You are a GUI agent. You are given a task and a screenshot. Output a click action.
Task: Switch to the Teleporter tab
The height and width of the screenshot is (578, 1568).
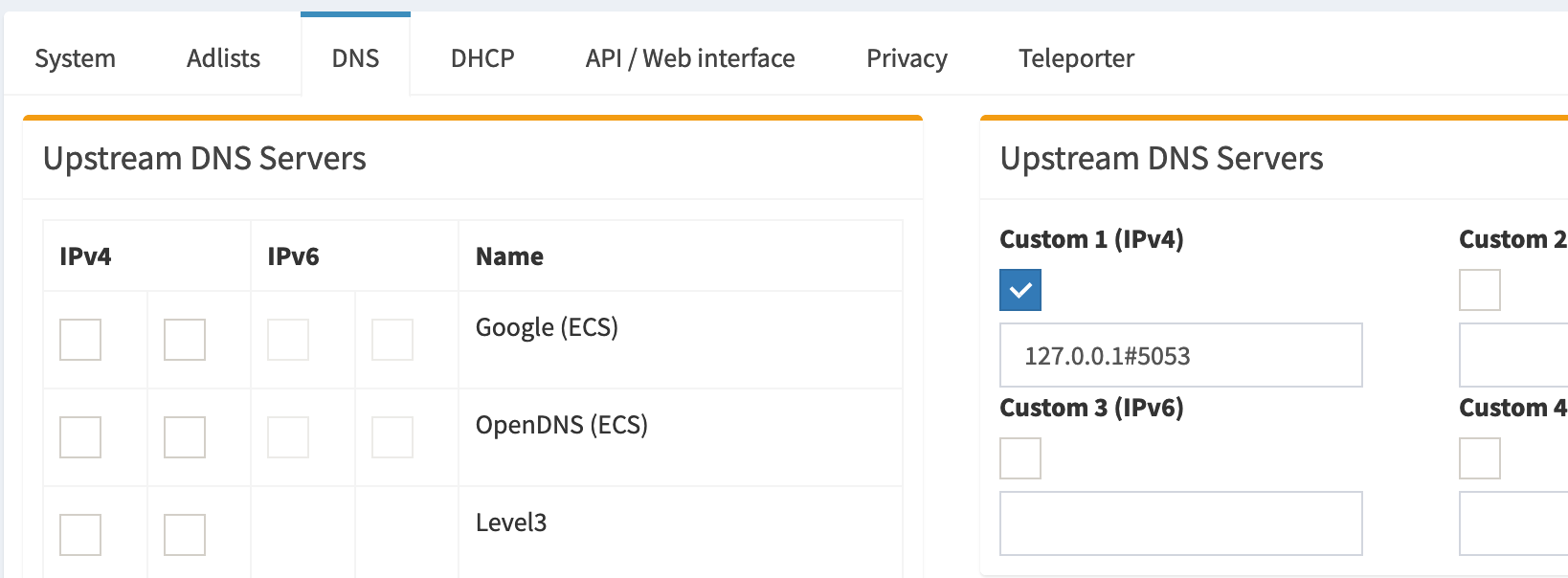click(x=1076, y=58)
